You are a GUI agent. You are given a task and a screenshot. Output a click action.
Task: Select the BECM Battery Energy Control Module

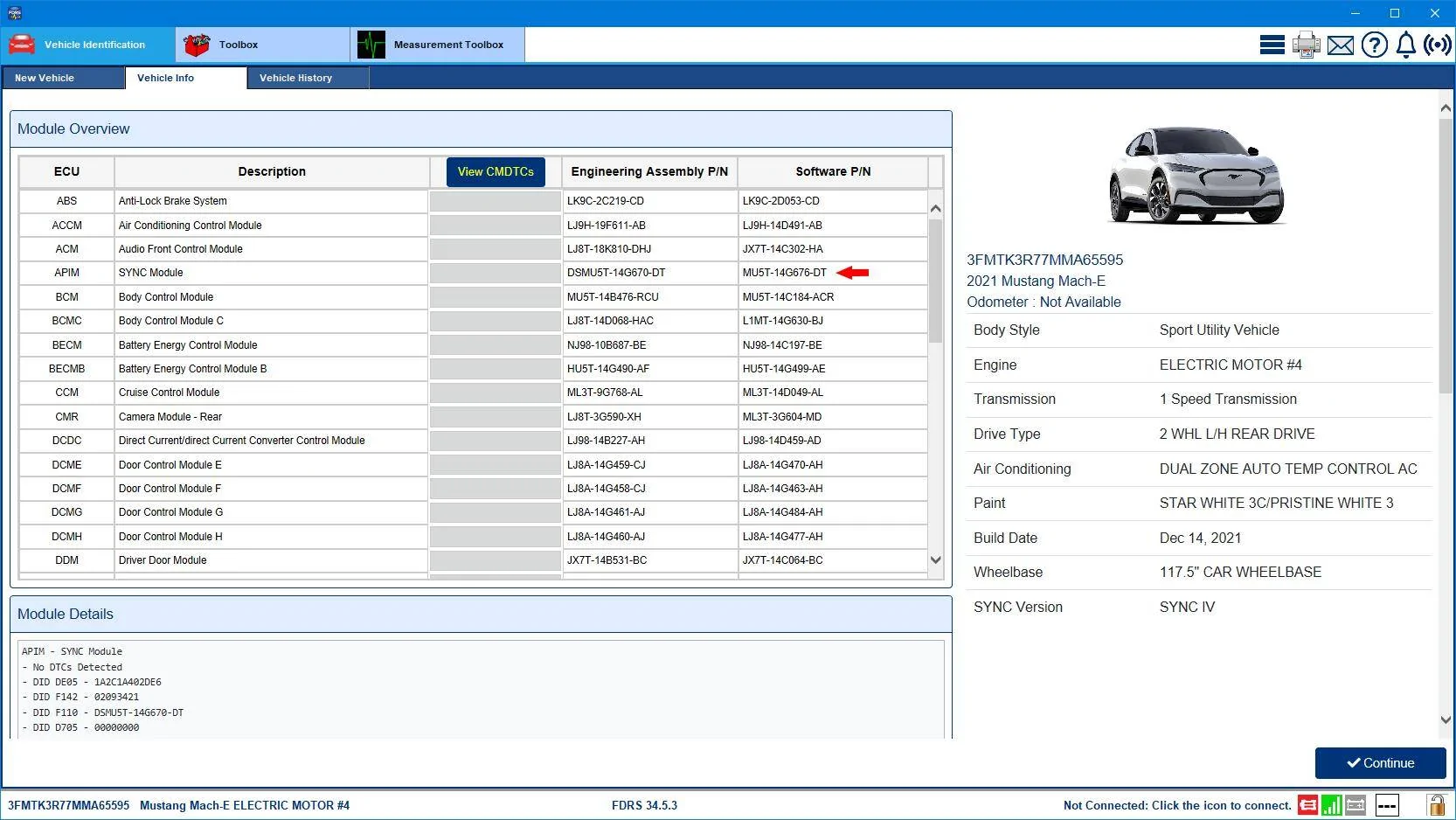click(x=473, y=345)
